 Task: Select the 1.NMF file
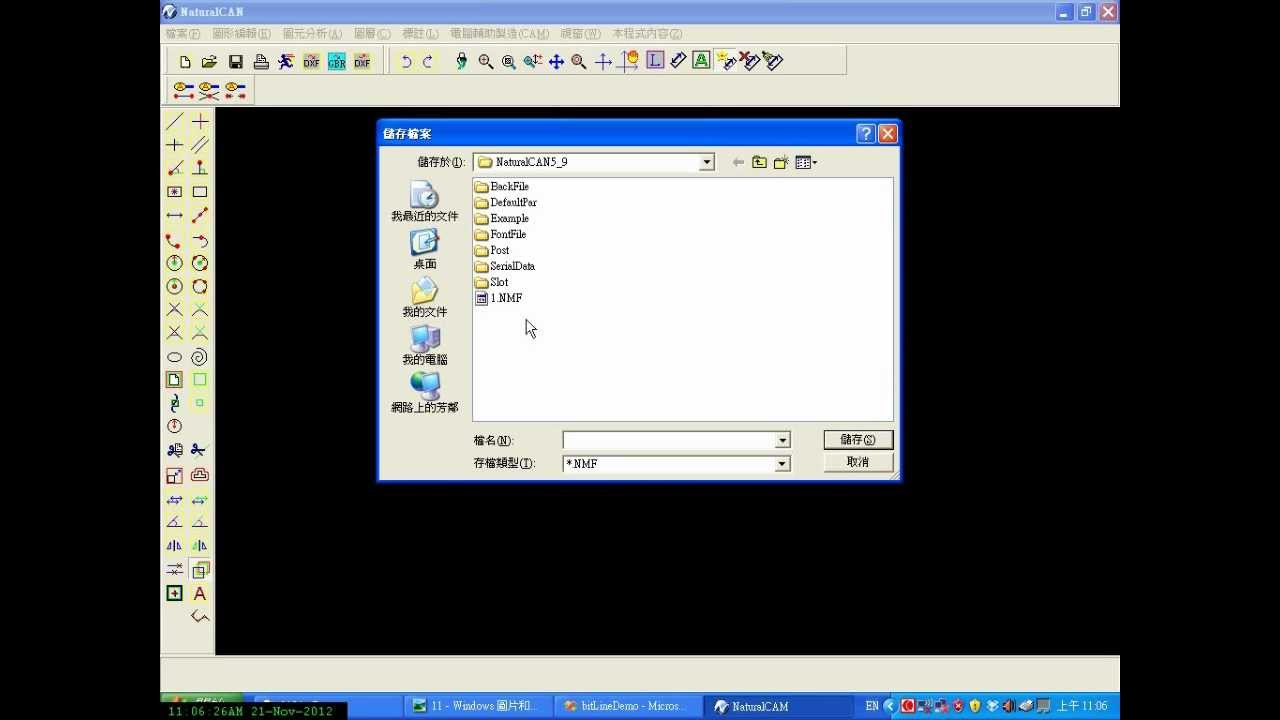498,298
